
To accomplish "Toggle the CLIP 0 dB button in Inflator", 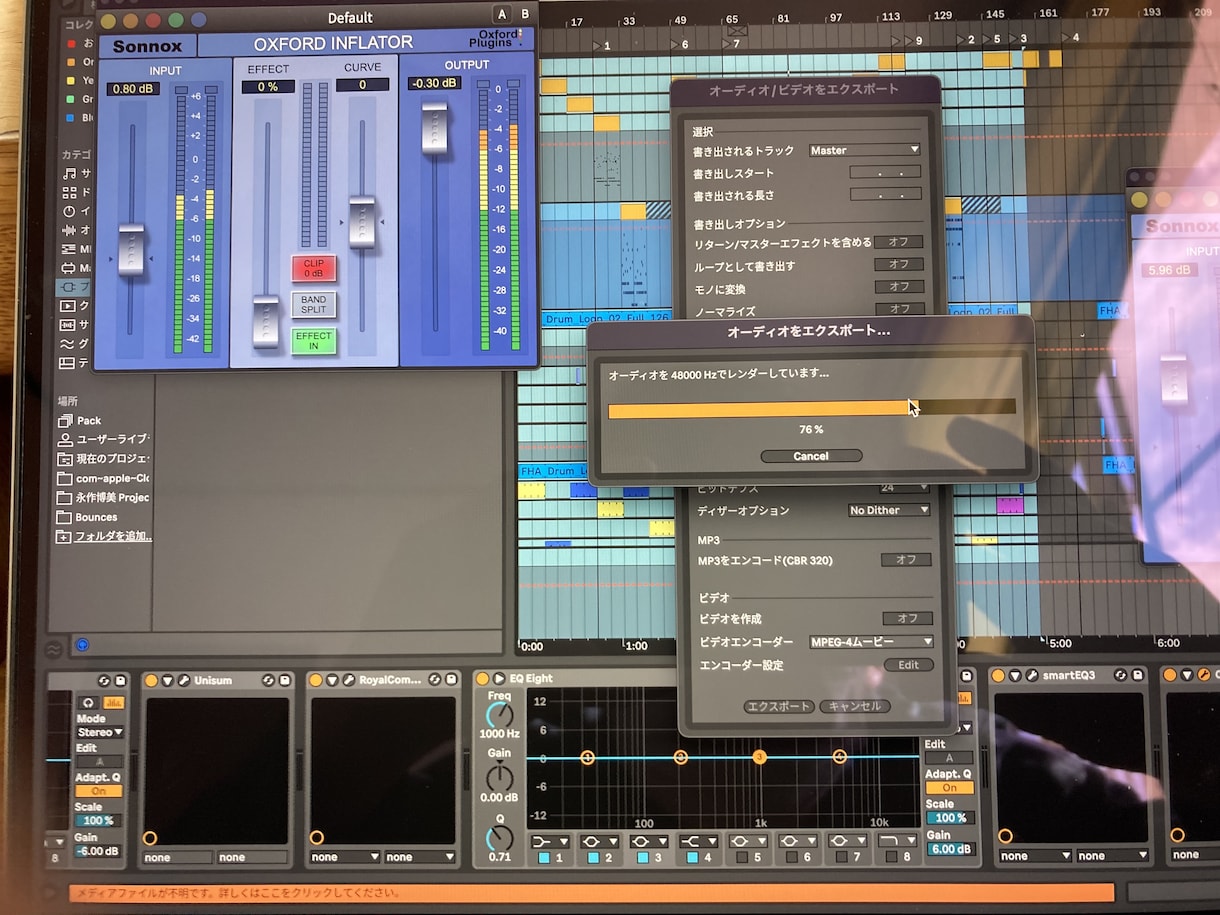I will click(x=313, y=268).
